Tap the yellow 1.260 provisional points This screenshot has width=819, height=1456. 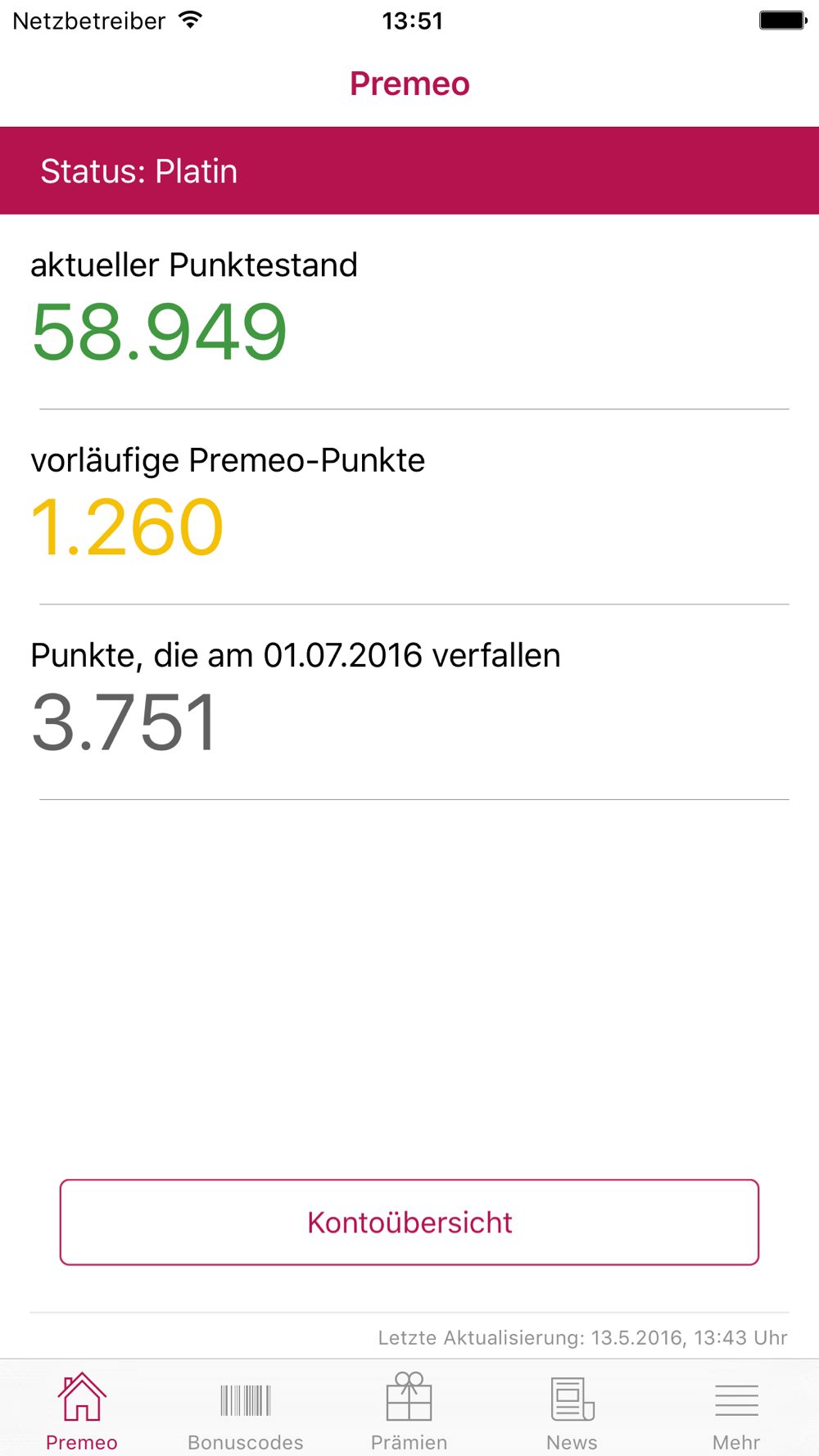coord(127,527)
